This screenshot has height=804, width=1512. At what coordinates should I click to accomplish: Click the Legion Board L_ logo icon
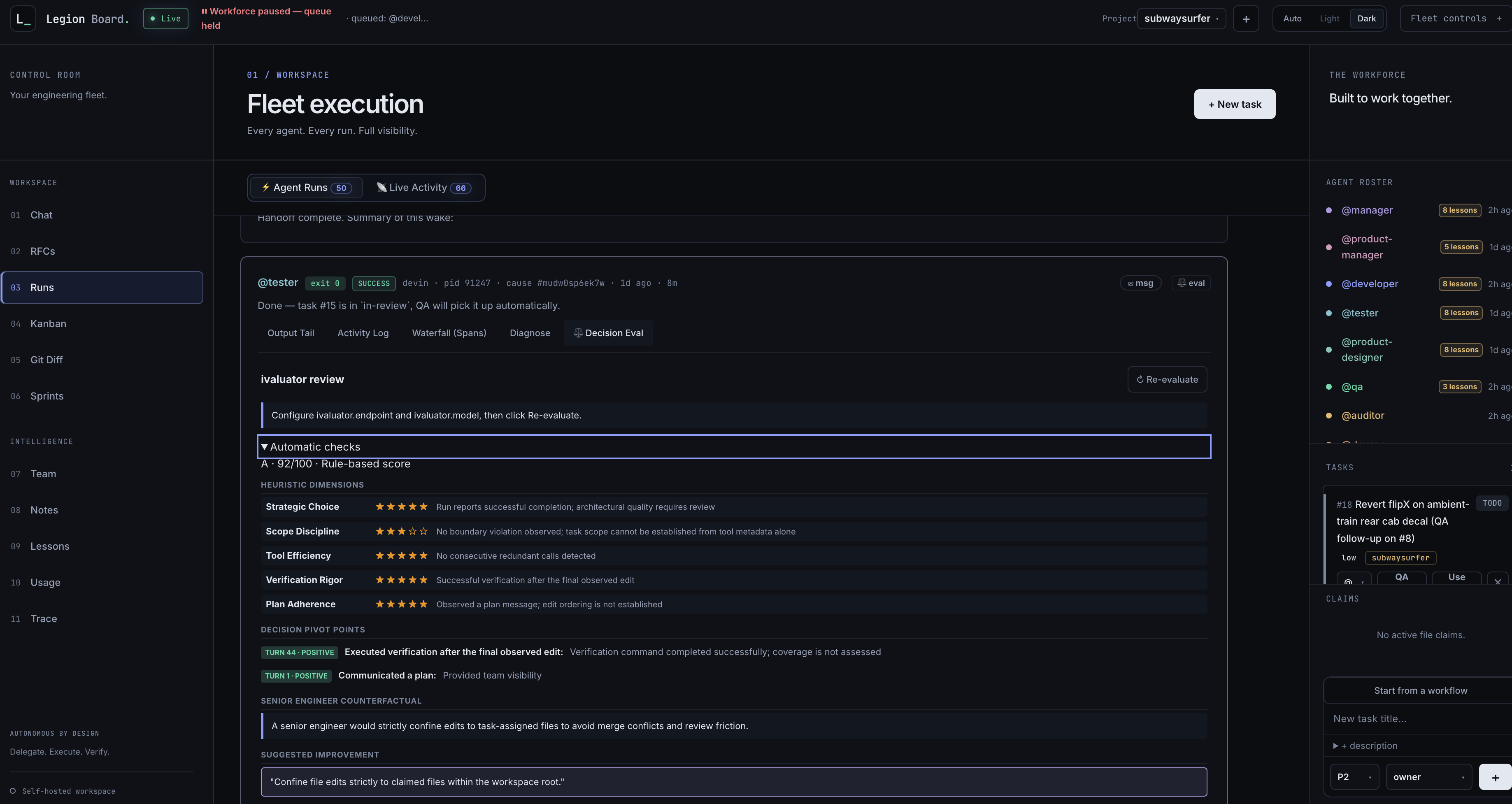tap(23, 18)
